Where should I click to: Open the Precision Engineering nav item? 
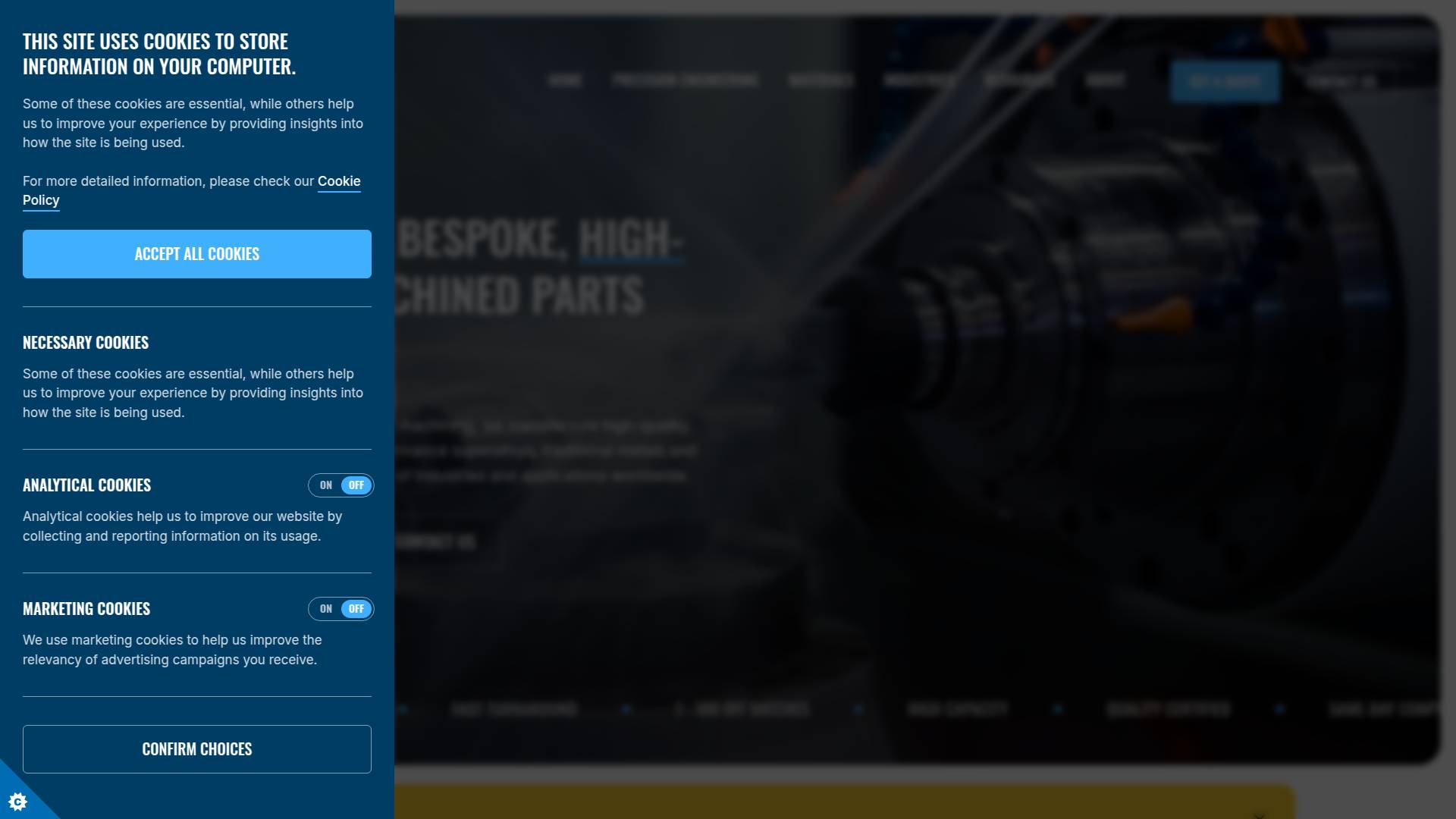pos(685,80)
